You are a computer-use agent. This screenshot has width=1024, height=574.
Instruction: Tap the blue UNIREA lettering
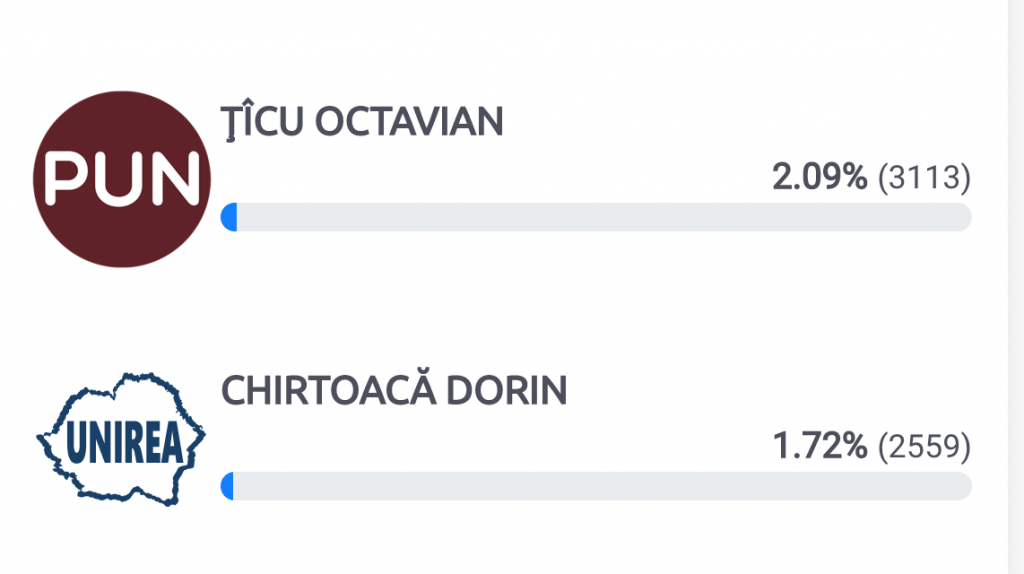click(124, 443)
